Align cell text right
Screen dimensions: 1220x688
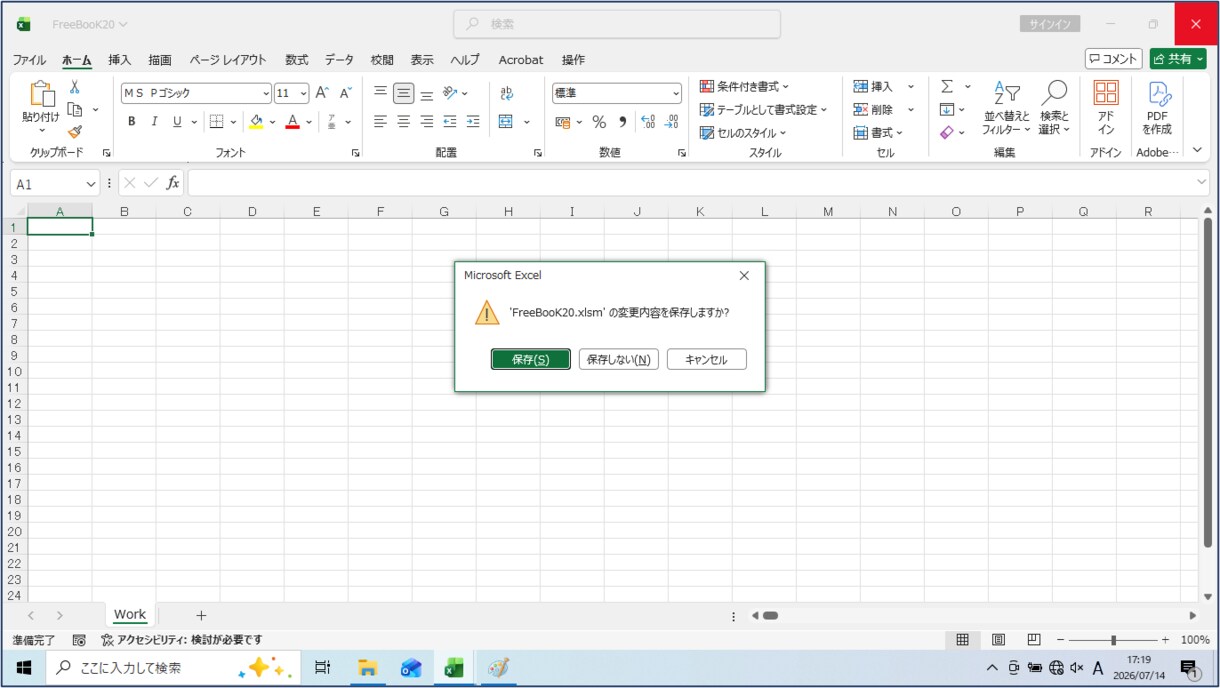pyautogui.click(x=427, y=122)
